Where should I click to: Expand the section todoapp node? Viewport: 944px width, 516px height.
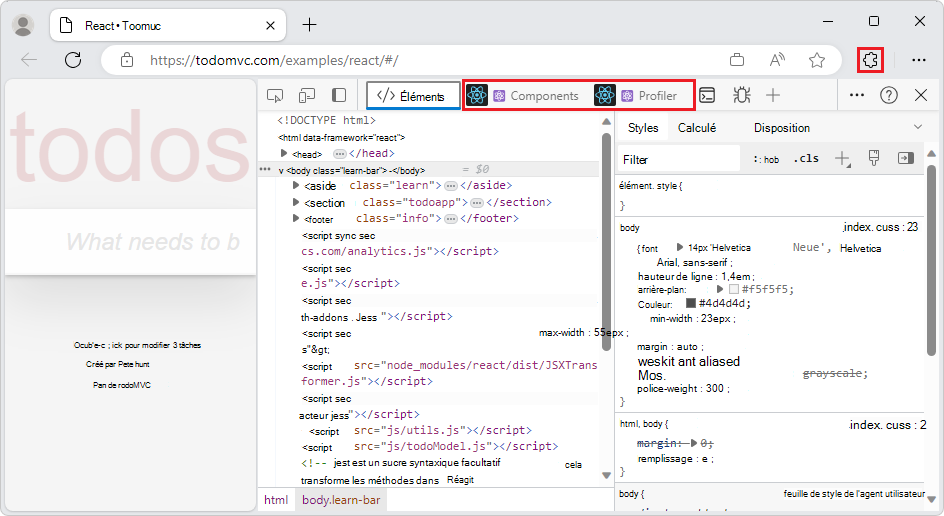(x=296, y=202)
